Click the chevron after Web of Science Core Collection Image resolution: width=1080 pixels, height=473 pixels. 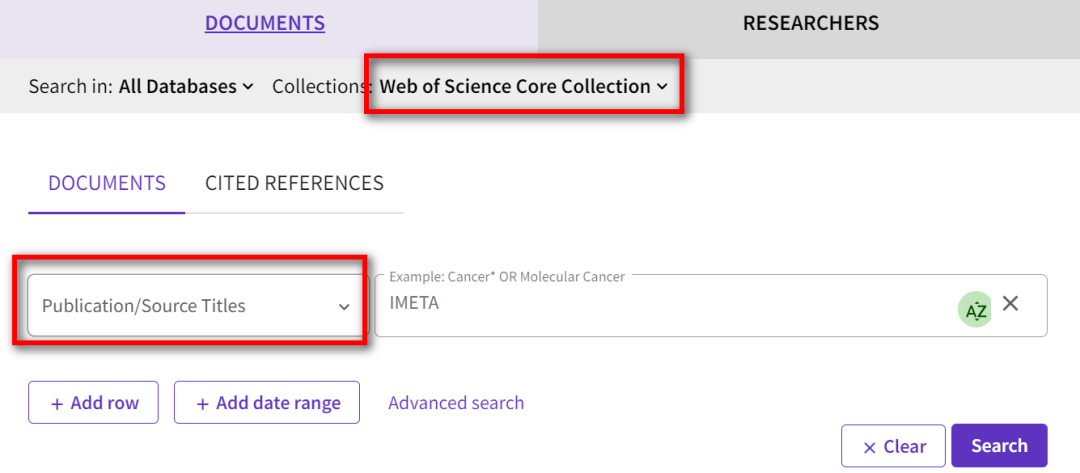click(662, 87)
